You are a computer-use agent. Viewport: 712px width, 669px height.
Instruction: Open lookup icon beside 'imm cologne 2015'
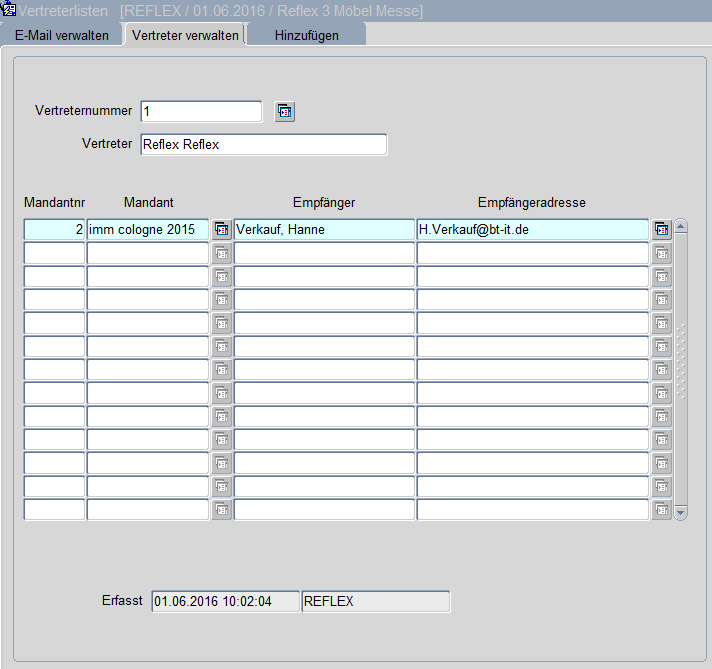pos(221,230)
